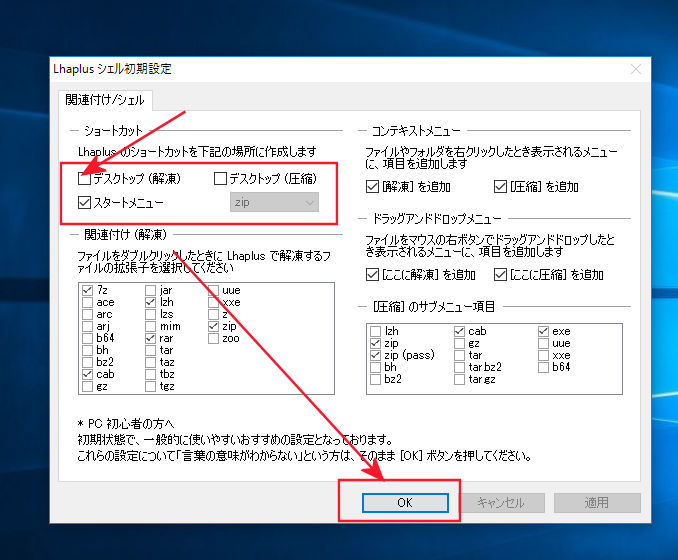Check jar in the association list
This screenshot has width=678, height=560.
[150, 290]
